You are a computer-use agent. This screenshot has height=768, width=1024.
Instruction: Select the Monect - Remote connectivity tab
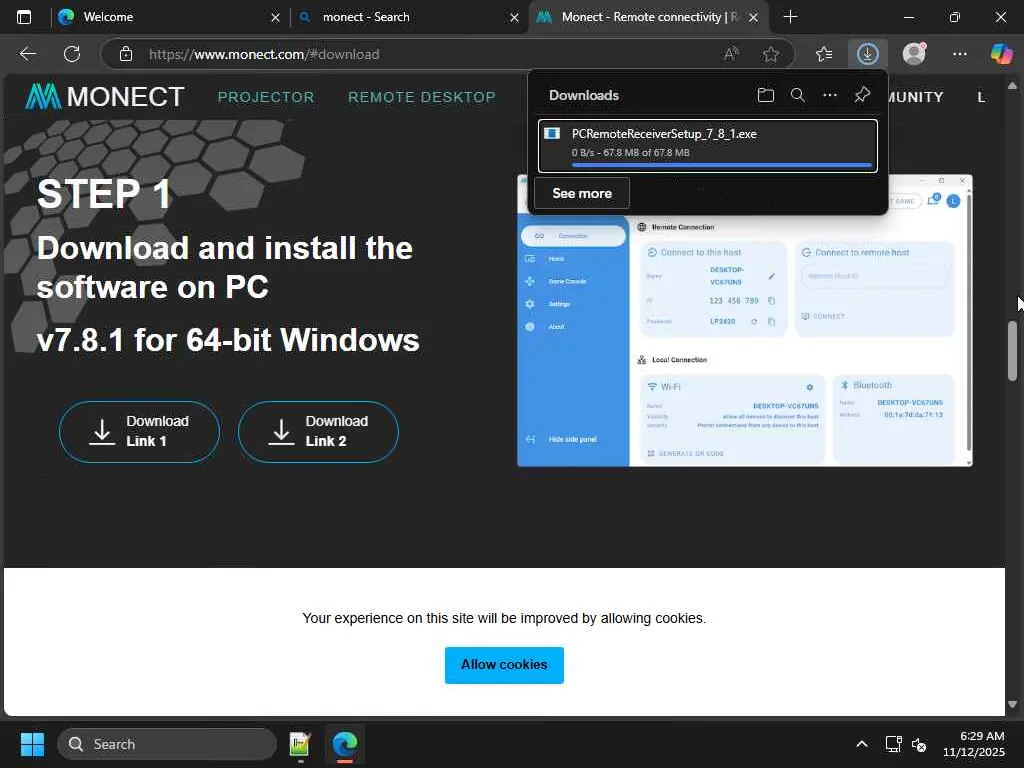pos(648,17)
